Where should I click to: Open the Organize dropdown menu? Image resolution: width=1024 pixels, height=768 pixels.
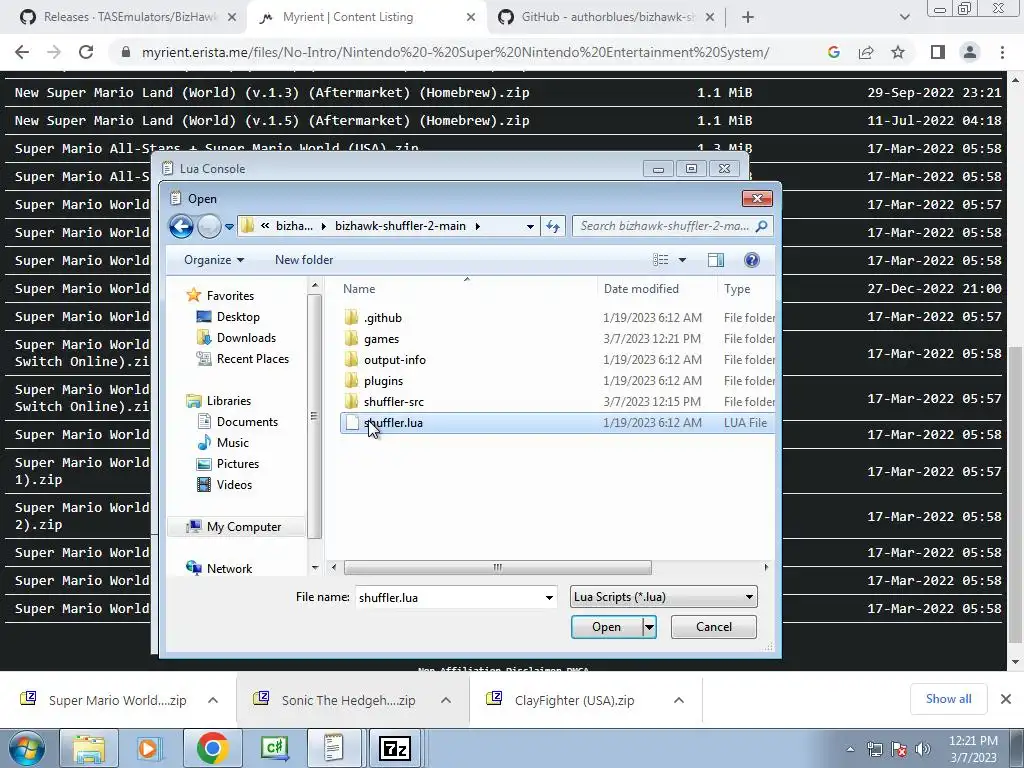coord(214,260)
